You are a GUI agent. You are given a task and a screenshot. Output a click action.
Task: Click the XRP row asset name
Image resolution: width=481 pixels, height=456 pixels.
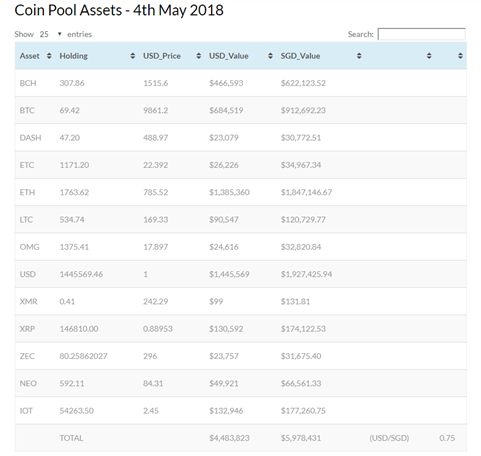(27, 329)
